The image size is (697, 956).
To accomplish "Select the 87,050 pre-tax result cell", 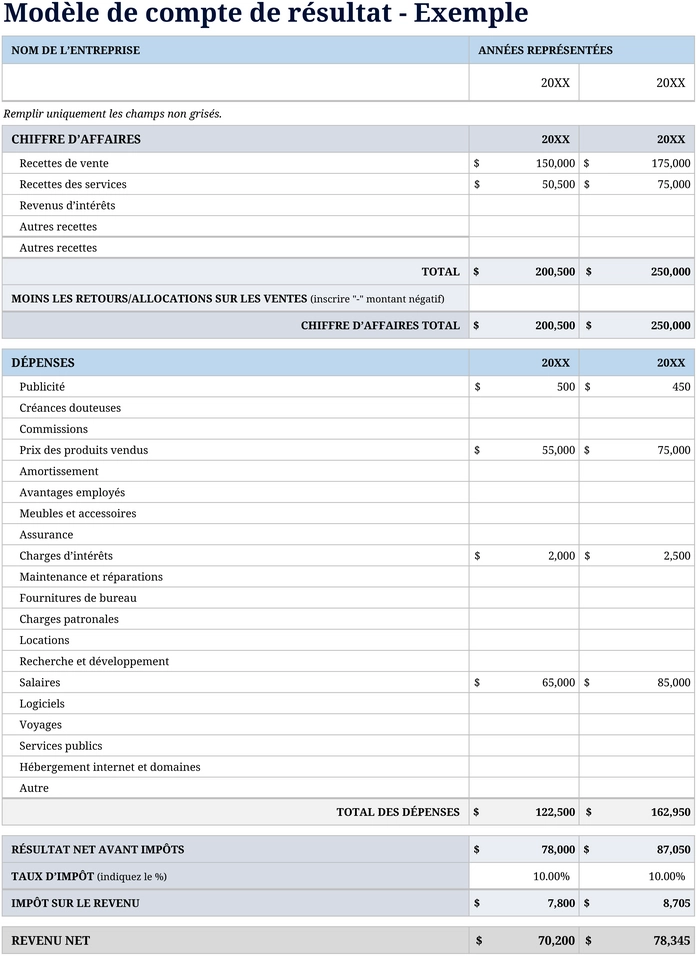I will [637, 849].
